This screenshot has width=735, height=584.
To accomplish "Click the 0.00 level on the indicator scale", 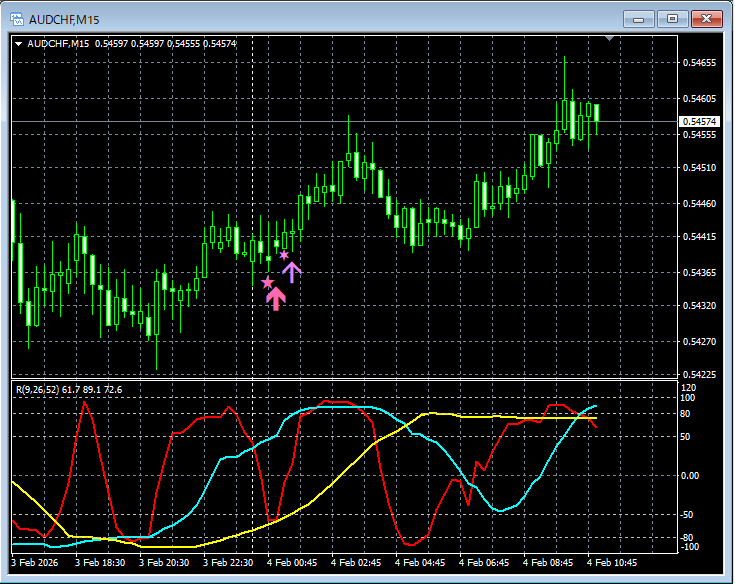I will tap(690, 476).
